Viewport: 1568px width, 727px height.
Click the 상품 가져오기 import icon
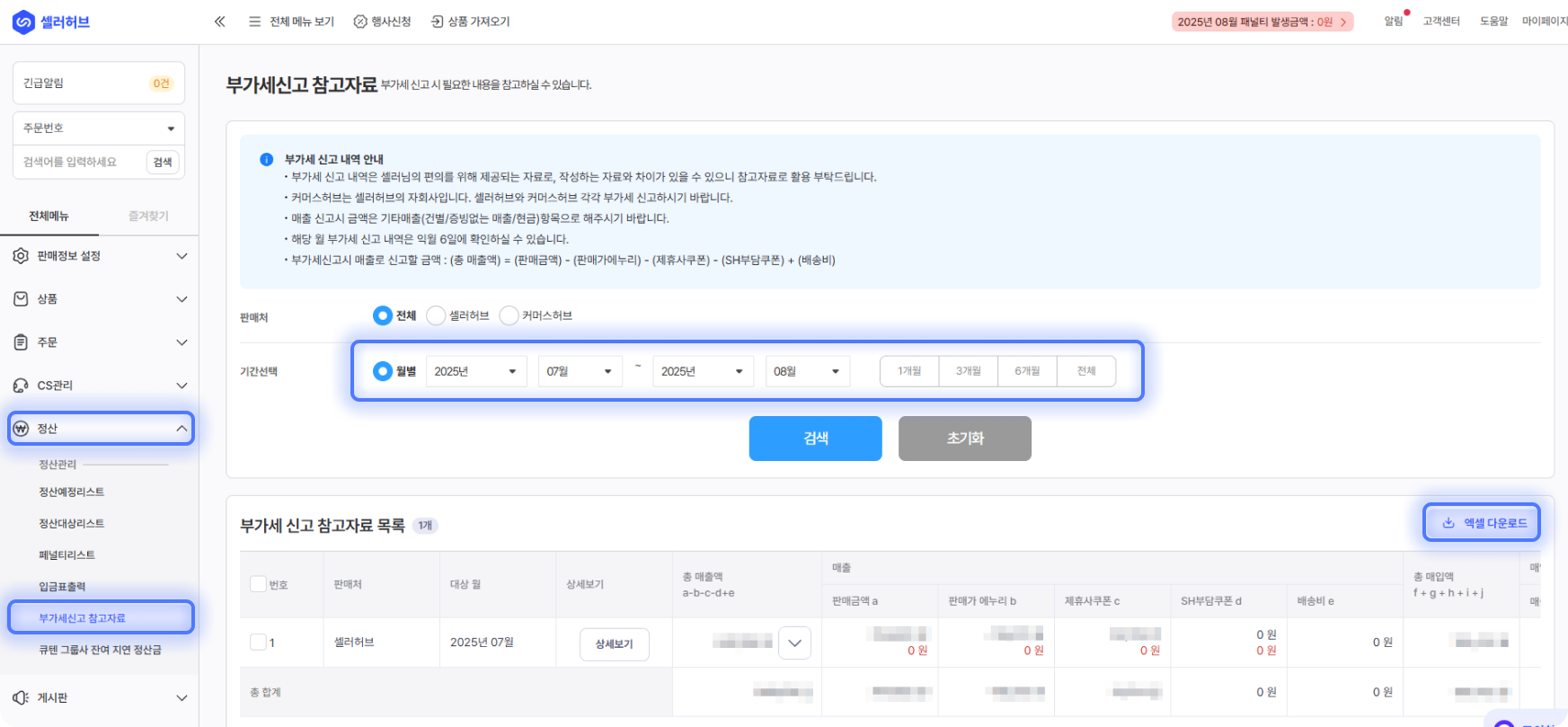(438, 22)
